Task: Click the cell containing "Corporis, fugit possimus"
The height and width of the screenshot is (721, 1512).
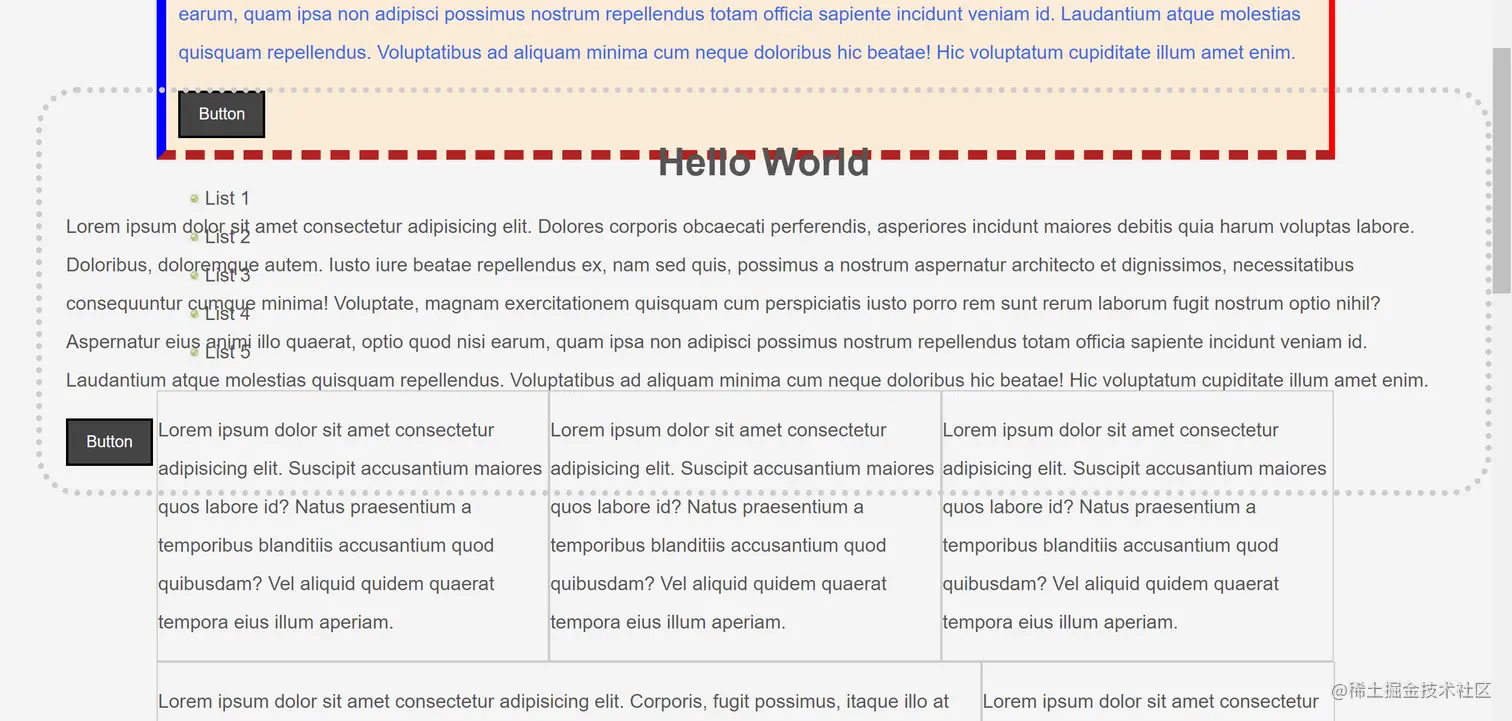Action: pos(569,692)
